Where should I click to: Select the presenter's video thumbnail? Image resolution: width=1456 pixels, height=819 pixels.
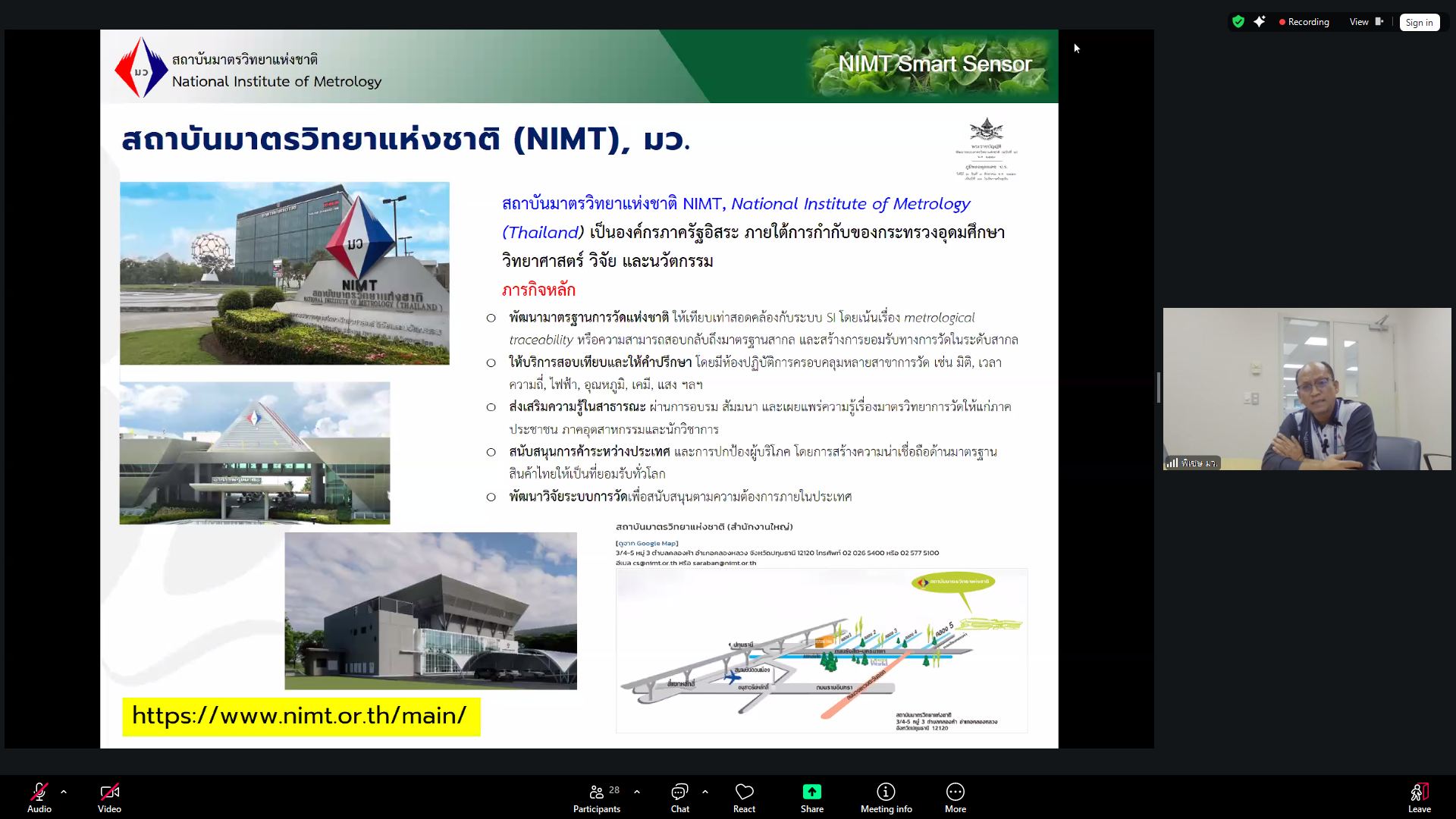[1306, 389]
